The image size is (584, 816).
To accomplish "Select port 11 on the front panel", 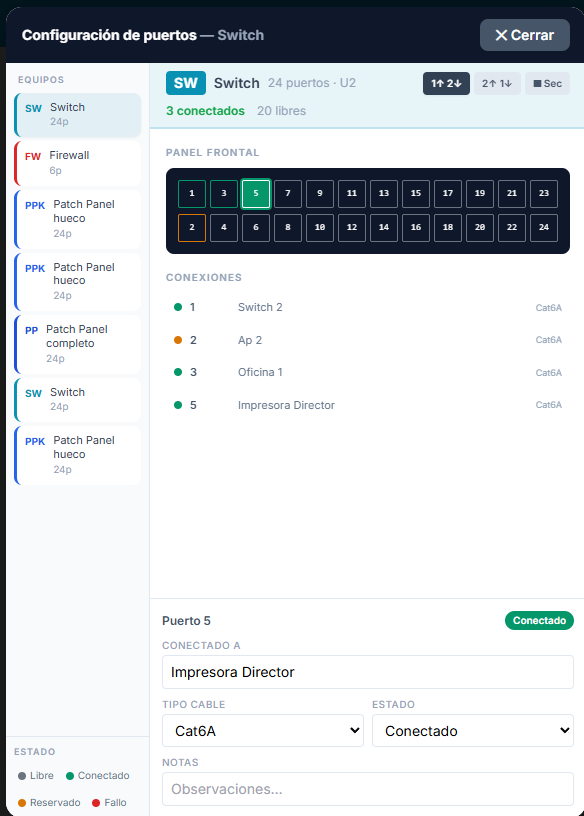I will 352,194.
